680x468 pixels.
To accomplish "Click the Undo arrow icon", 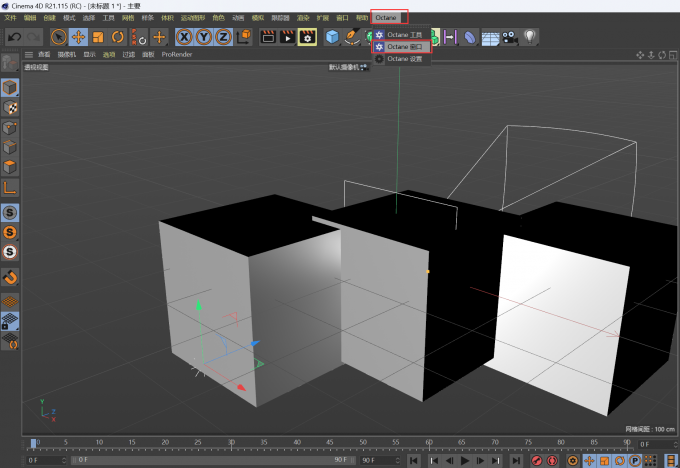I will click(14, 37).
